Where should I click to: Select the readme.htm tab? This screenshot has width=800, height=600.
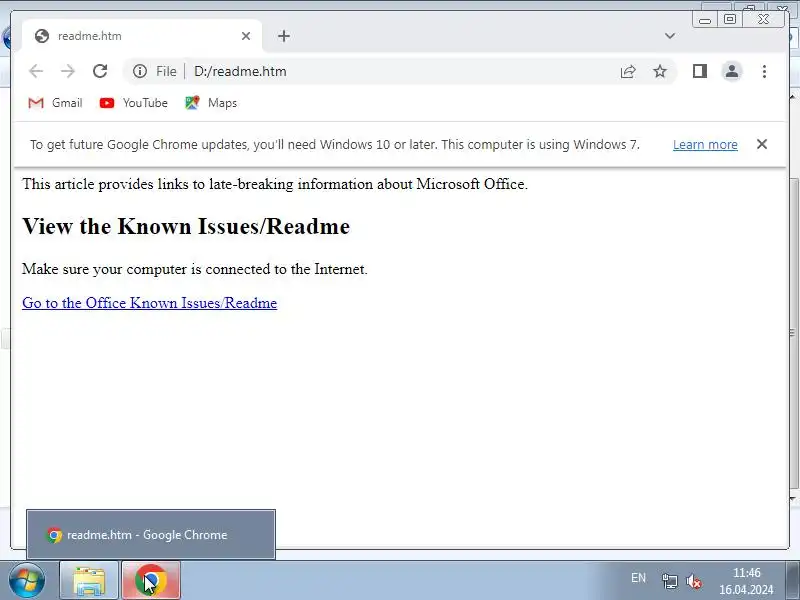tap(142, 36)
